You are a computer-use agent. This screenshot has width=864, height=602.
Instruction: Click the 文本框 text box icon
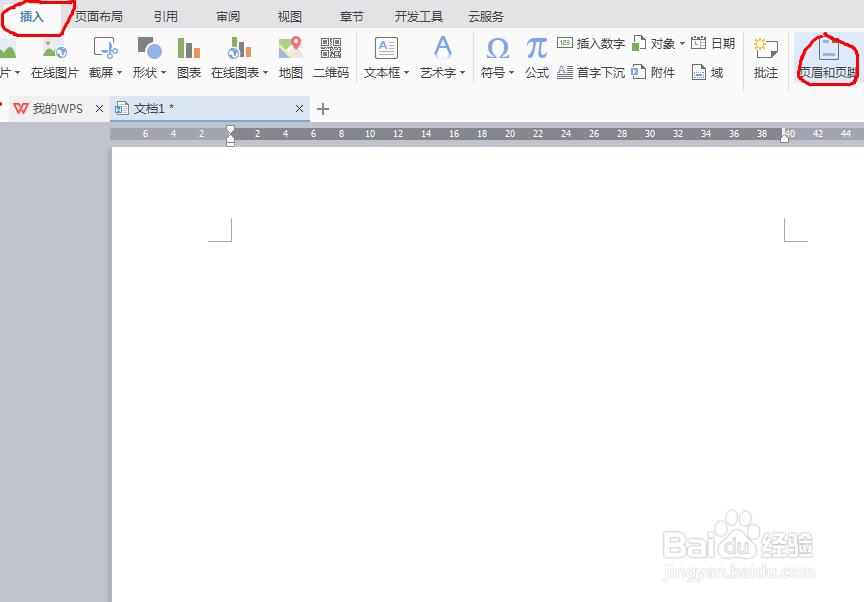click(x=386, y=48)
